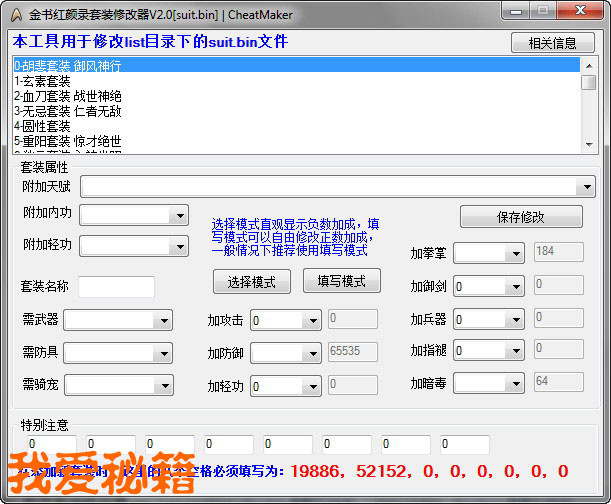Click the scroll-down arrow of the suit list

589,145
